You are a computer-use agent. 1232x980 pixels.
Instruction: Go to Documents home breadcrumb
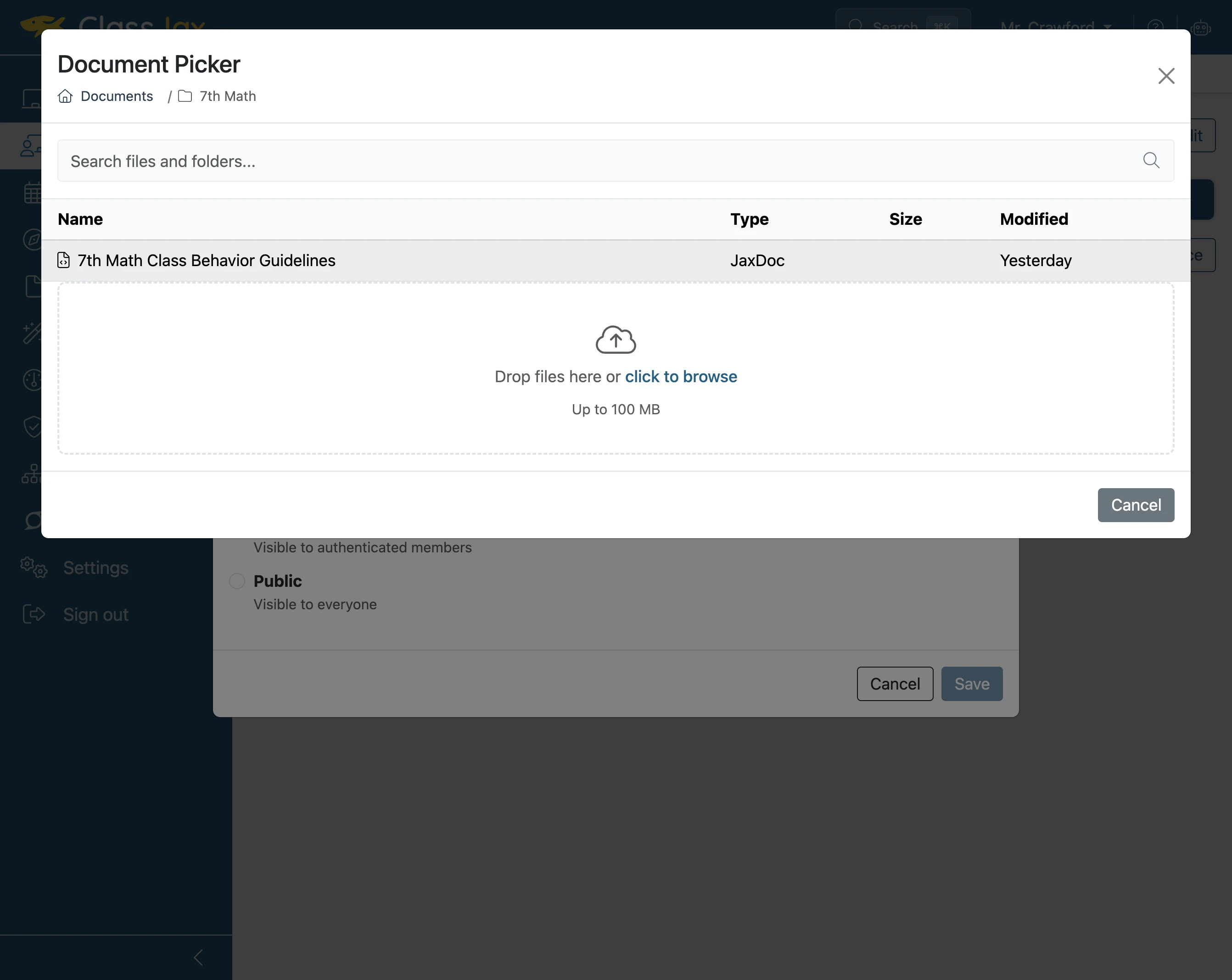point(117,96)
